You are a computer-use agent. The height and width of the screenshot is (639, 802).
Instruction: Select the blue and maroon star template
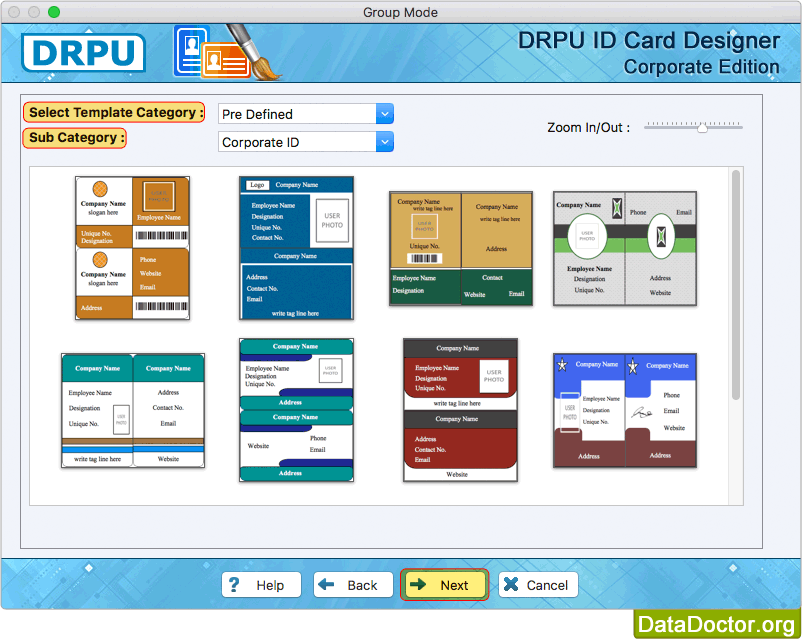(625, 410)
